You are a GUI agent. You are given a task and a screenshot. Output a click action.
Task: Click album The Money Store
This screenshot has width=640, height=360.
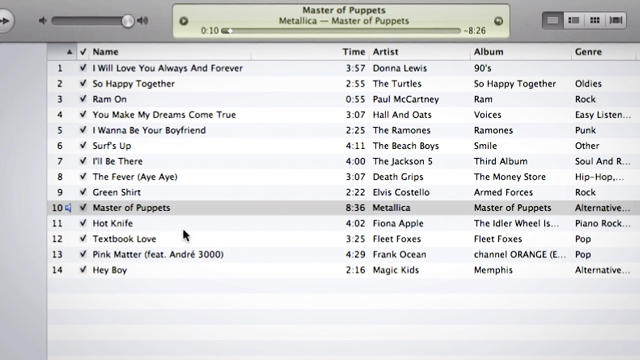pyautogui.click(x=510, y=177)
